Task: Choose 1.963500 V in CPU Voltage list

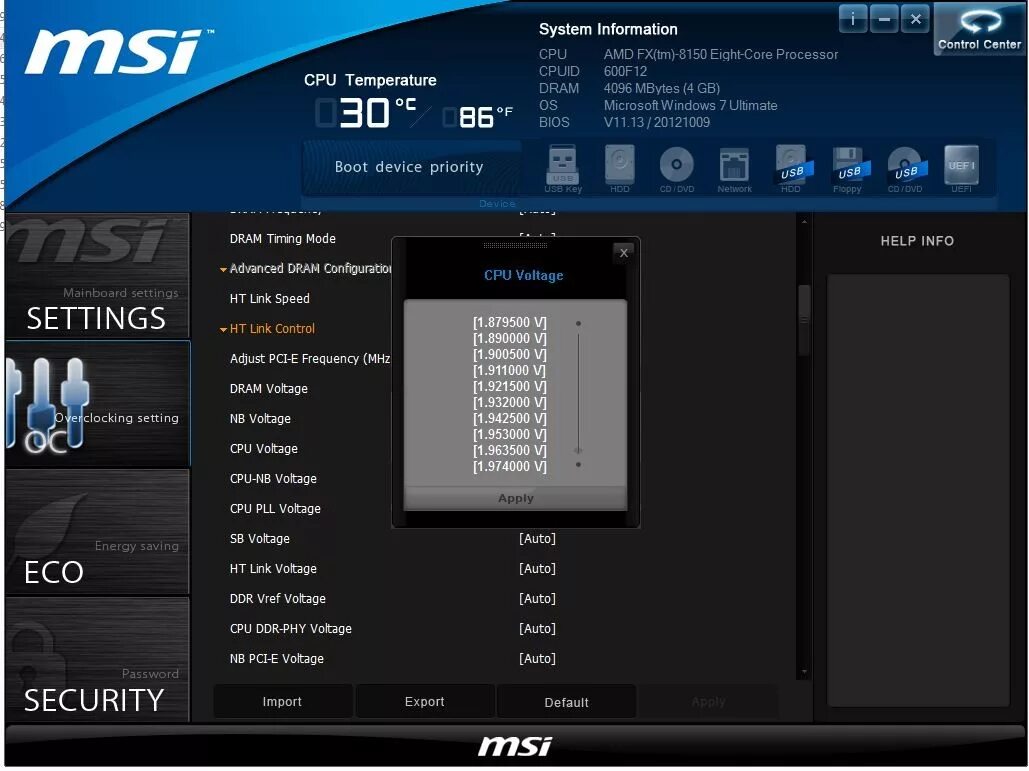Action: [510, 450]
